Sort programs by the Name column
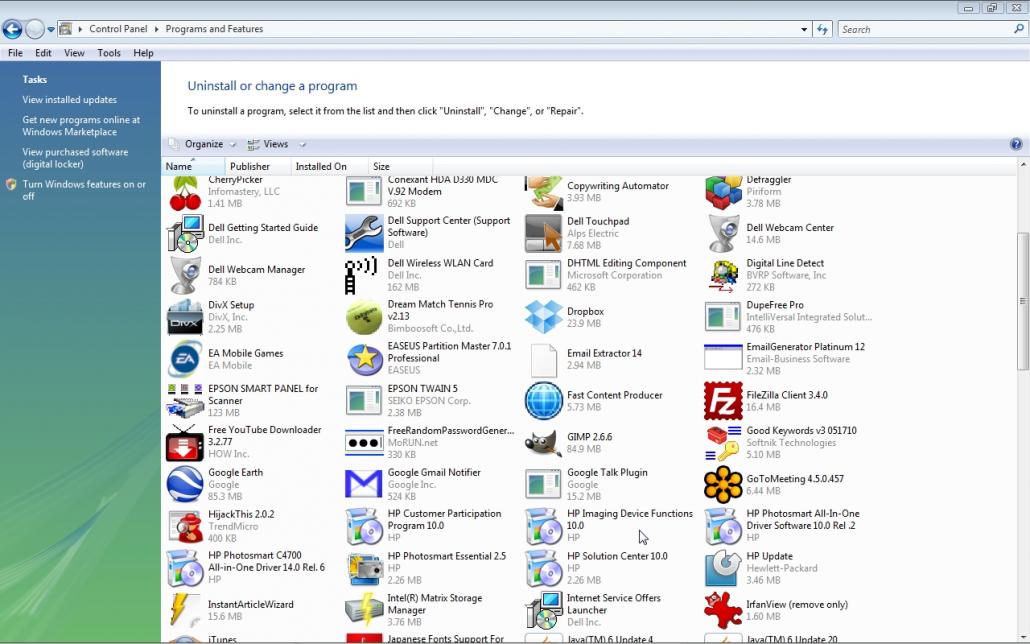 tap(193, 166)
